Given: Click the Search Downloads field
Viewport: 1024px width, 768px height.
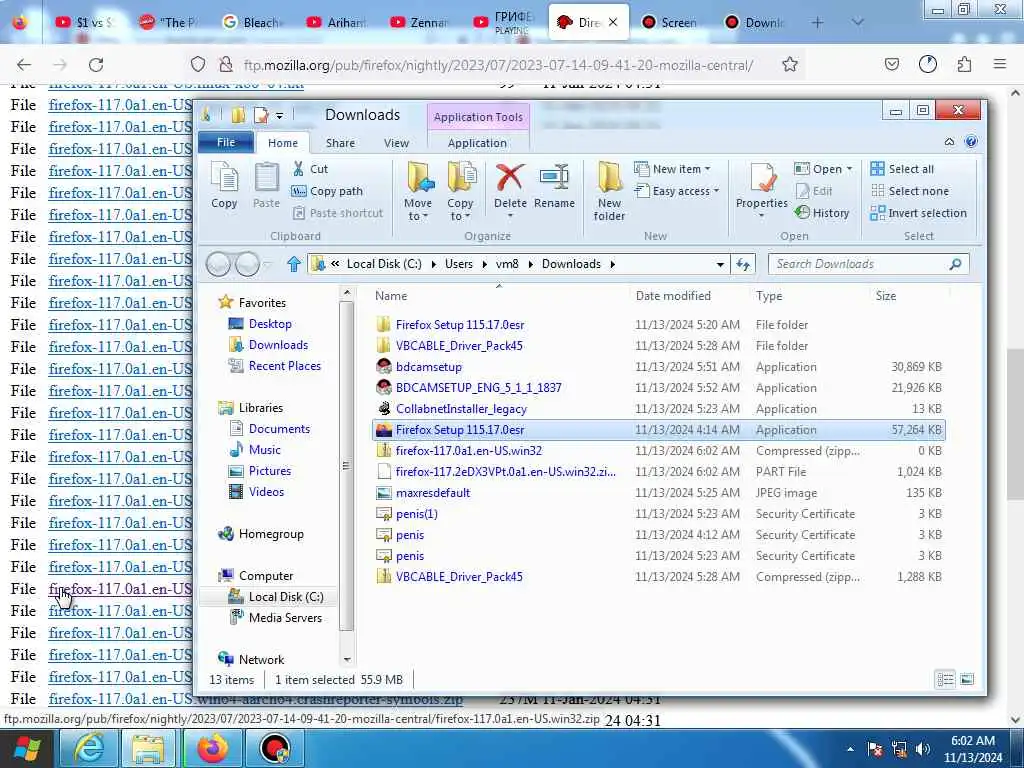Looking at the screenshot, I should point(868,264).
